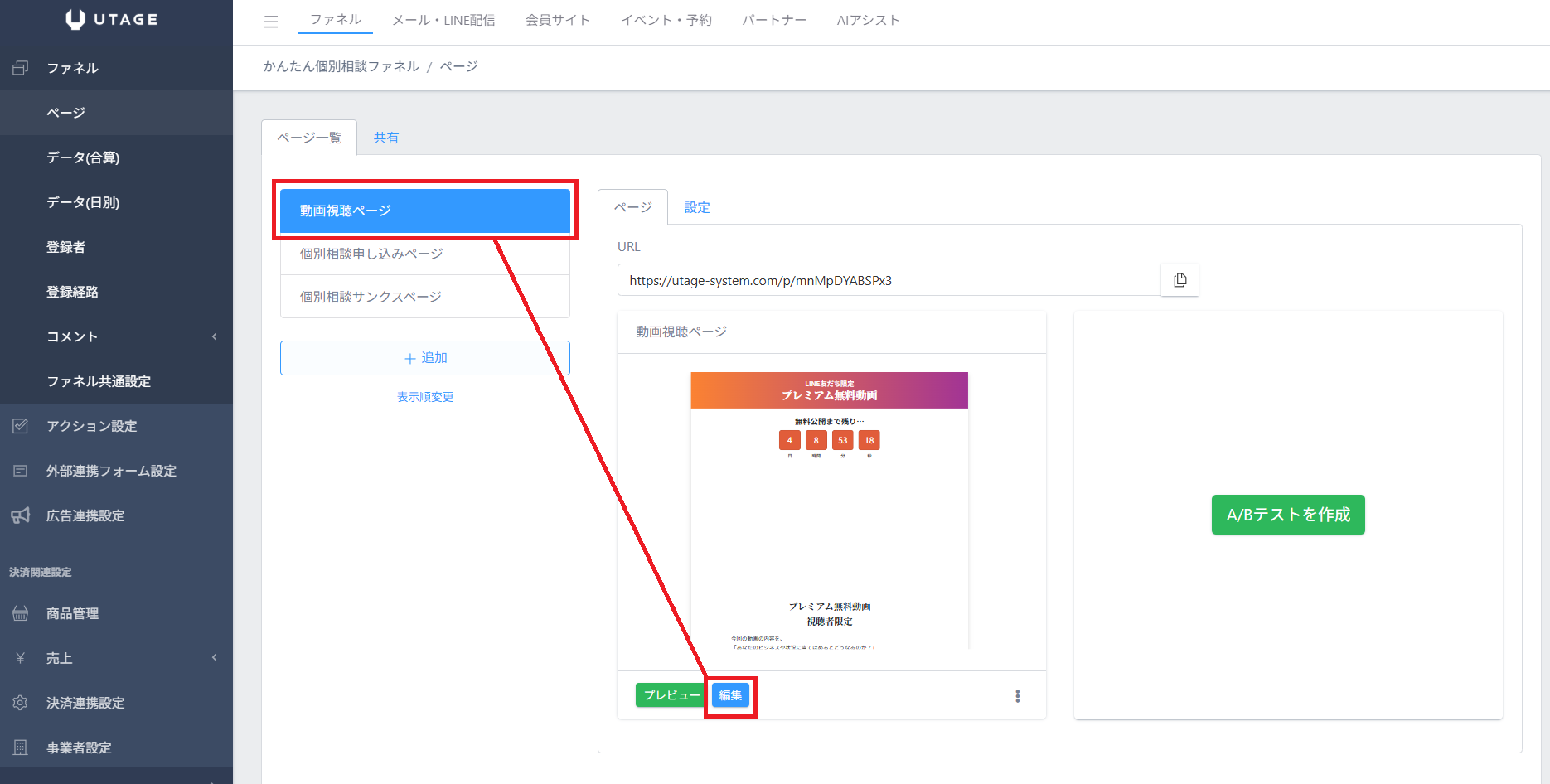Collapse the ファネル sidebar section
This screenshot has width=1550, height=784.
point(72,68)
